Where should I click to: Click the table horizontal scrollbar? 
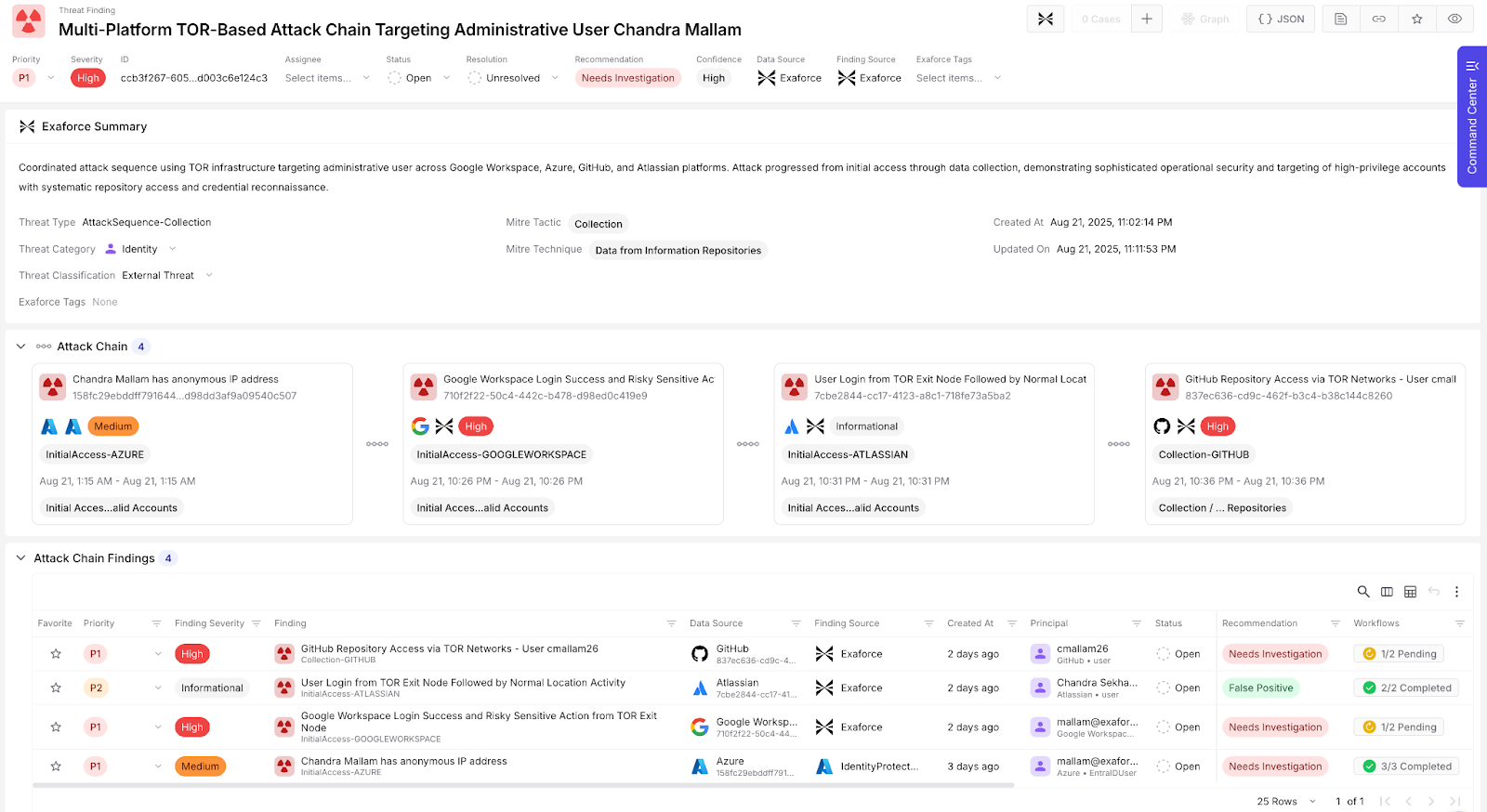[x=523, y=786]
